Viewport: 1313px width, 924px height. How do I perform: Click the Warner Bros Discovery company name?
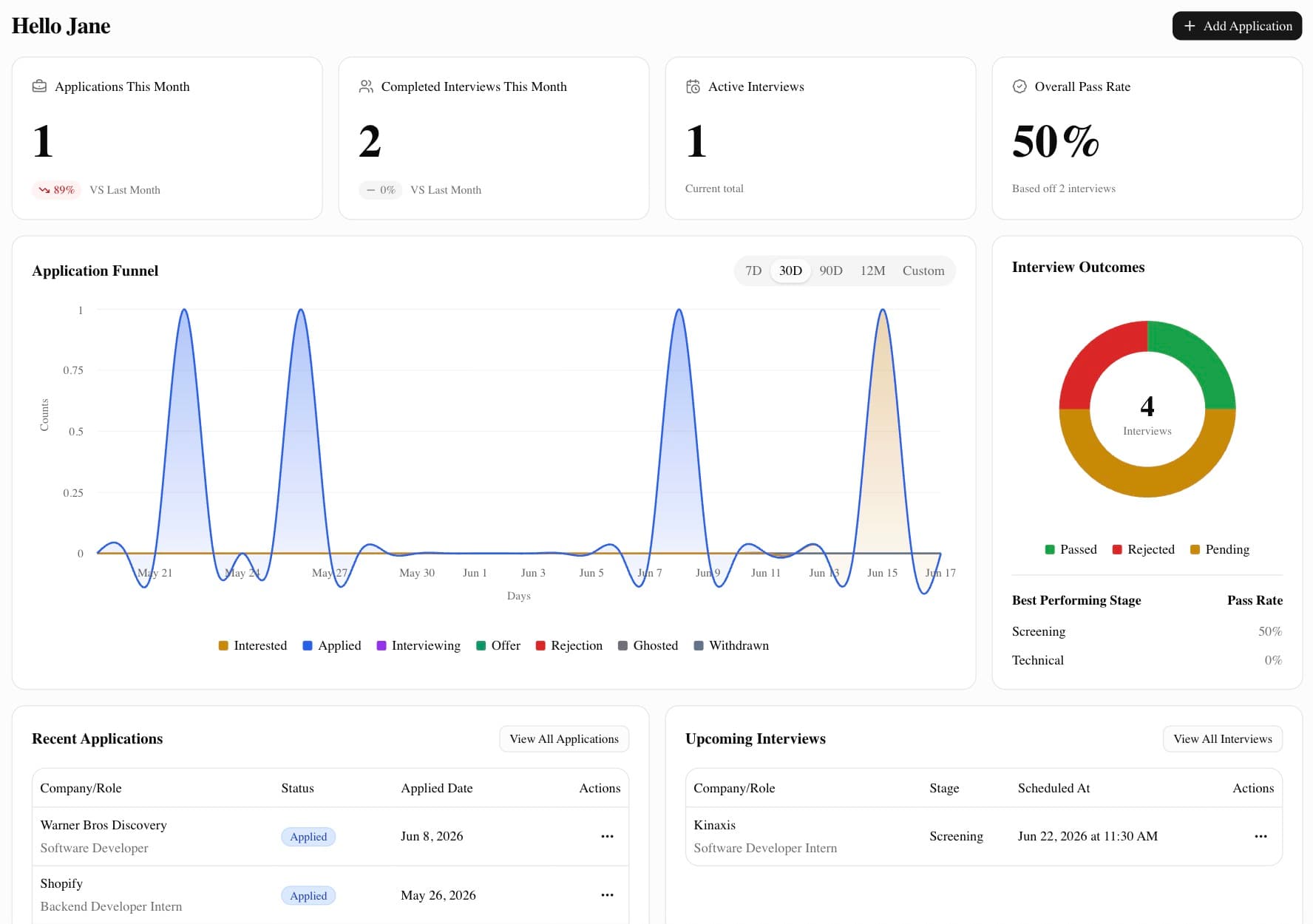[x=104, y=825]
